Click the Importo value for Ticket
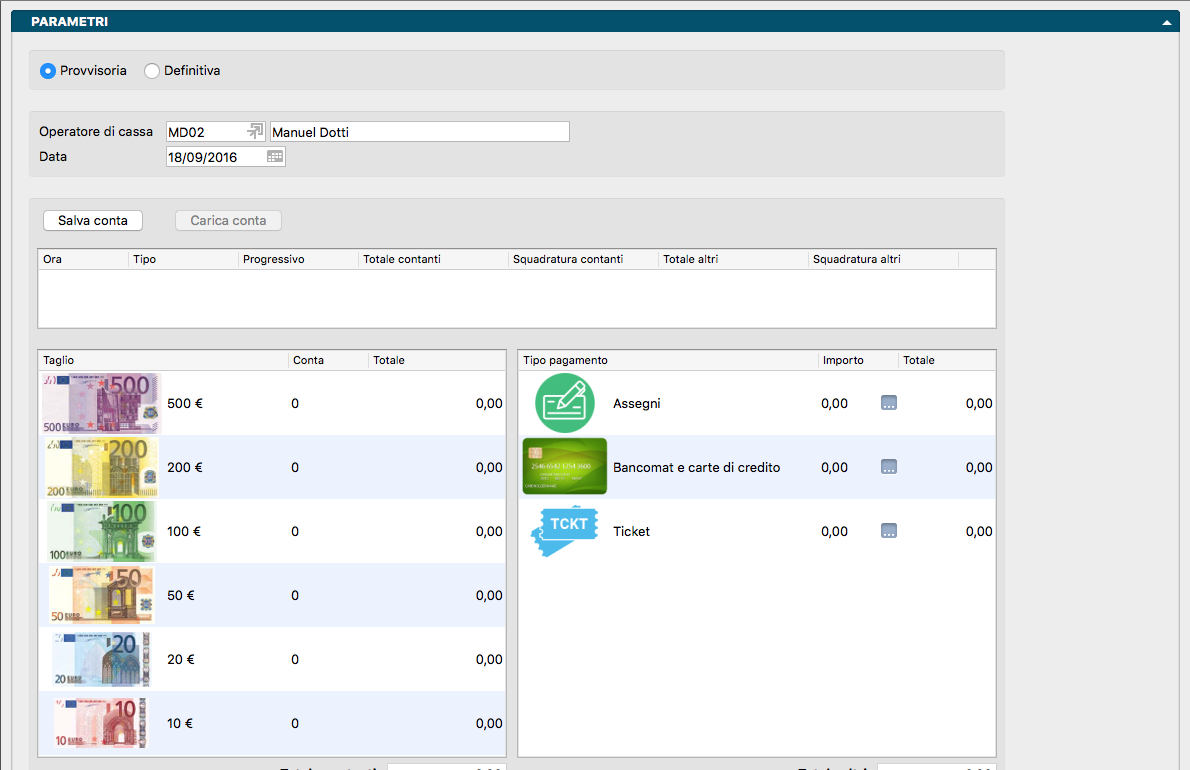The height and width of the screenshot is (770, 1190). 834,531
